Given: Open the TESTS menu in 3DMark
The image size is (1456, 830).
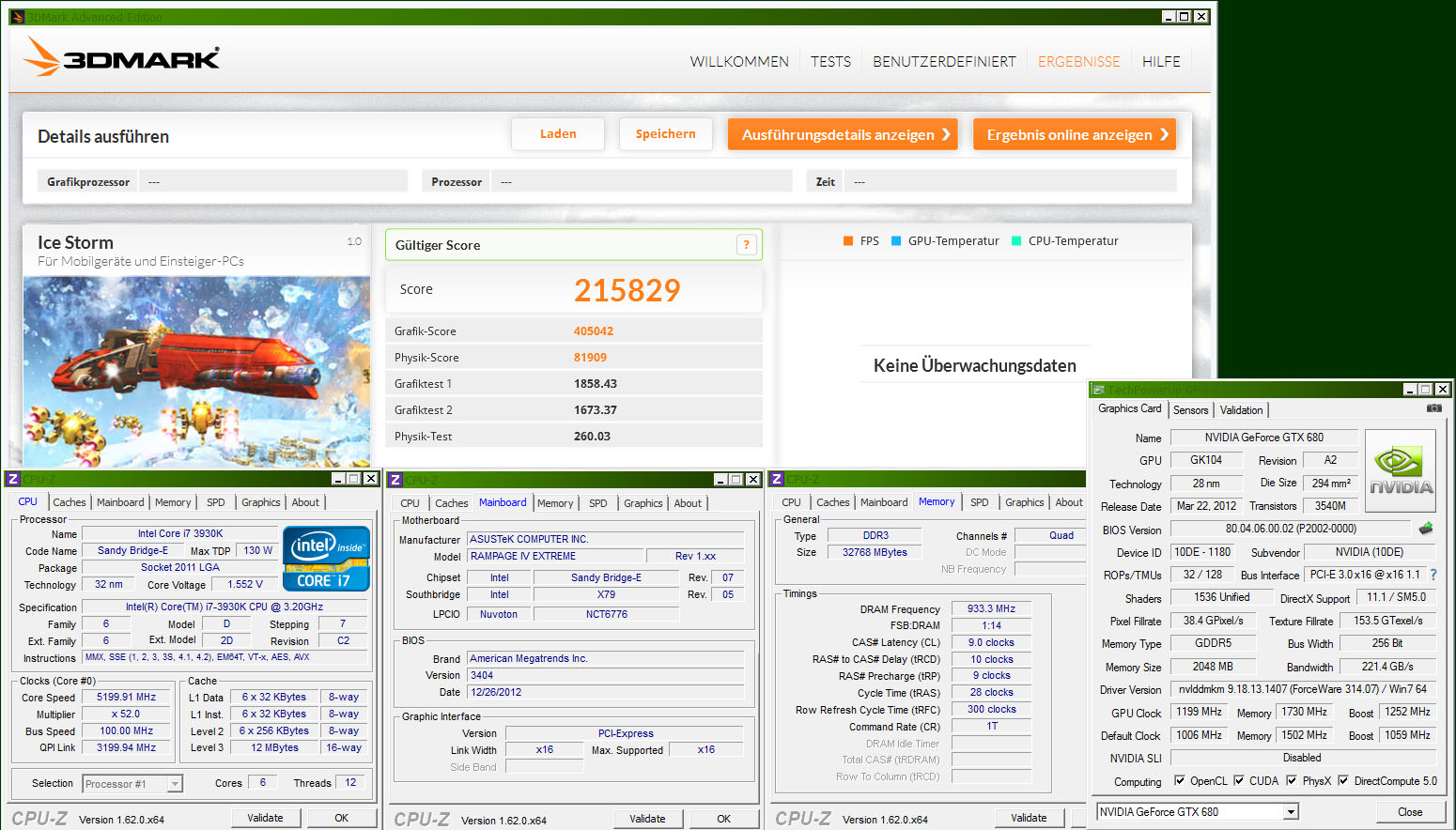Looking at the screenshot, I should 830,62.
